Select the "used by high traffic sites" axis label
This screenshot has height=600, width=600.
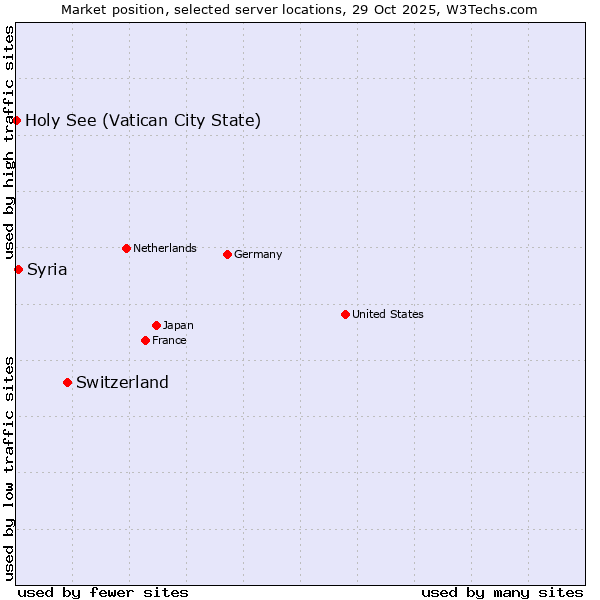(x=9, y=140)
